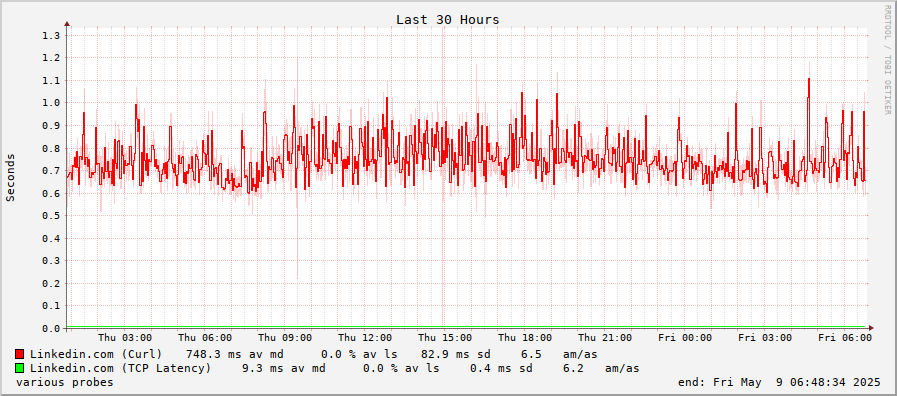
Task: Click the green TCP Latency legend swatch
Action: pos(20,368)
